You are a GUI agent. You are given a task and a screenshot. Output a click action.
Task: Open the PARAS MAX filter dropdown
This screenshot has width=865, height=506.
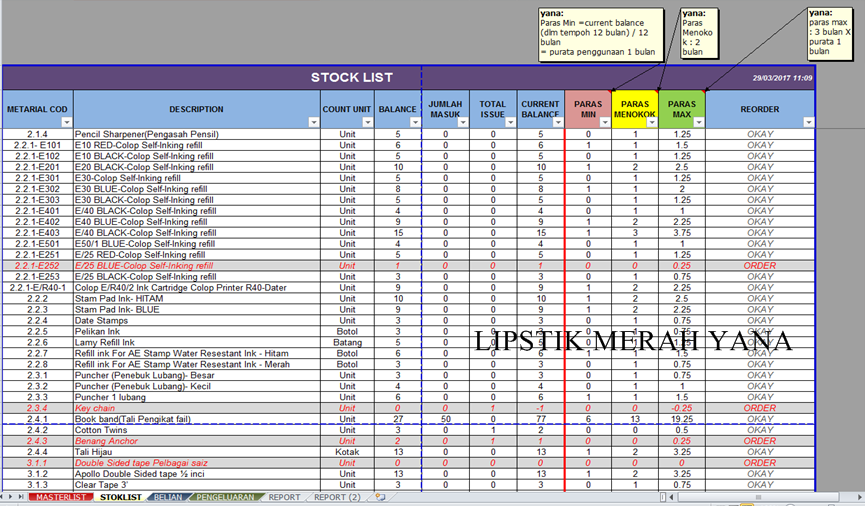698,122
